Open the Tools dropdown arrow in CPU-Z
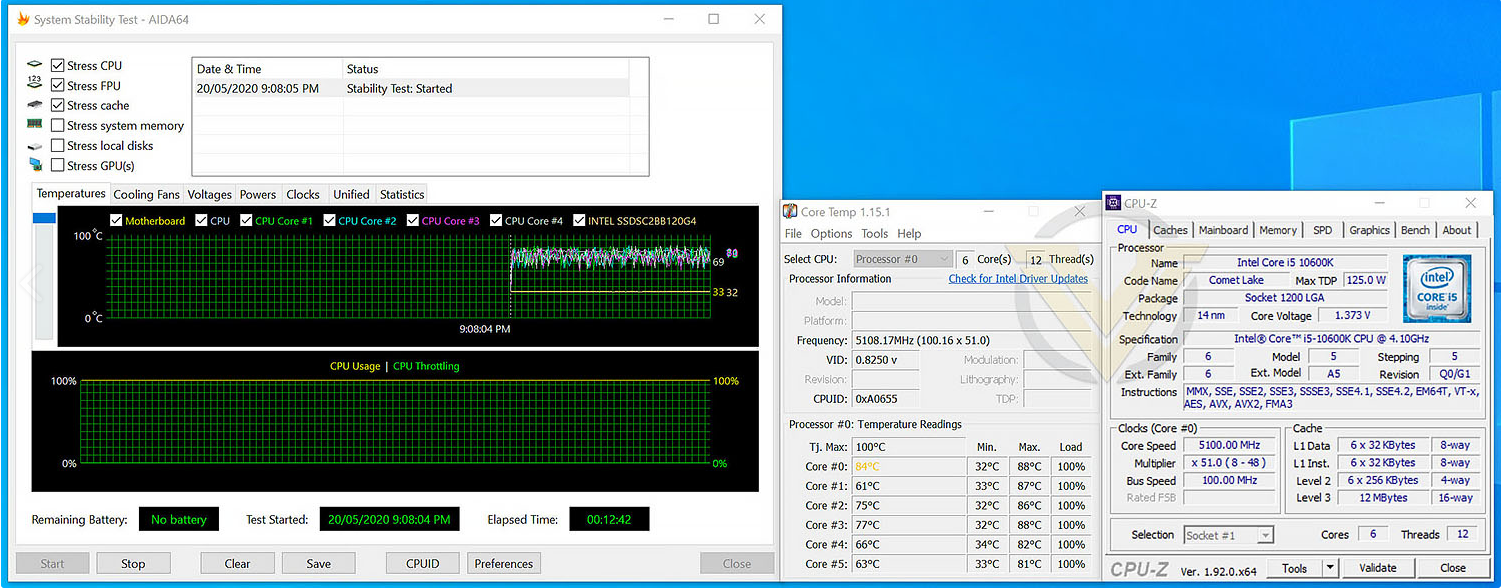Viewport: 1501px width, 588px height. click(1329, 568)
